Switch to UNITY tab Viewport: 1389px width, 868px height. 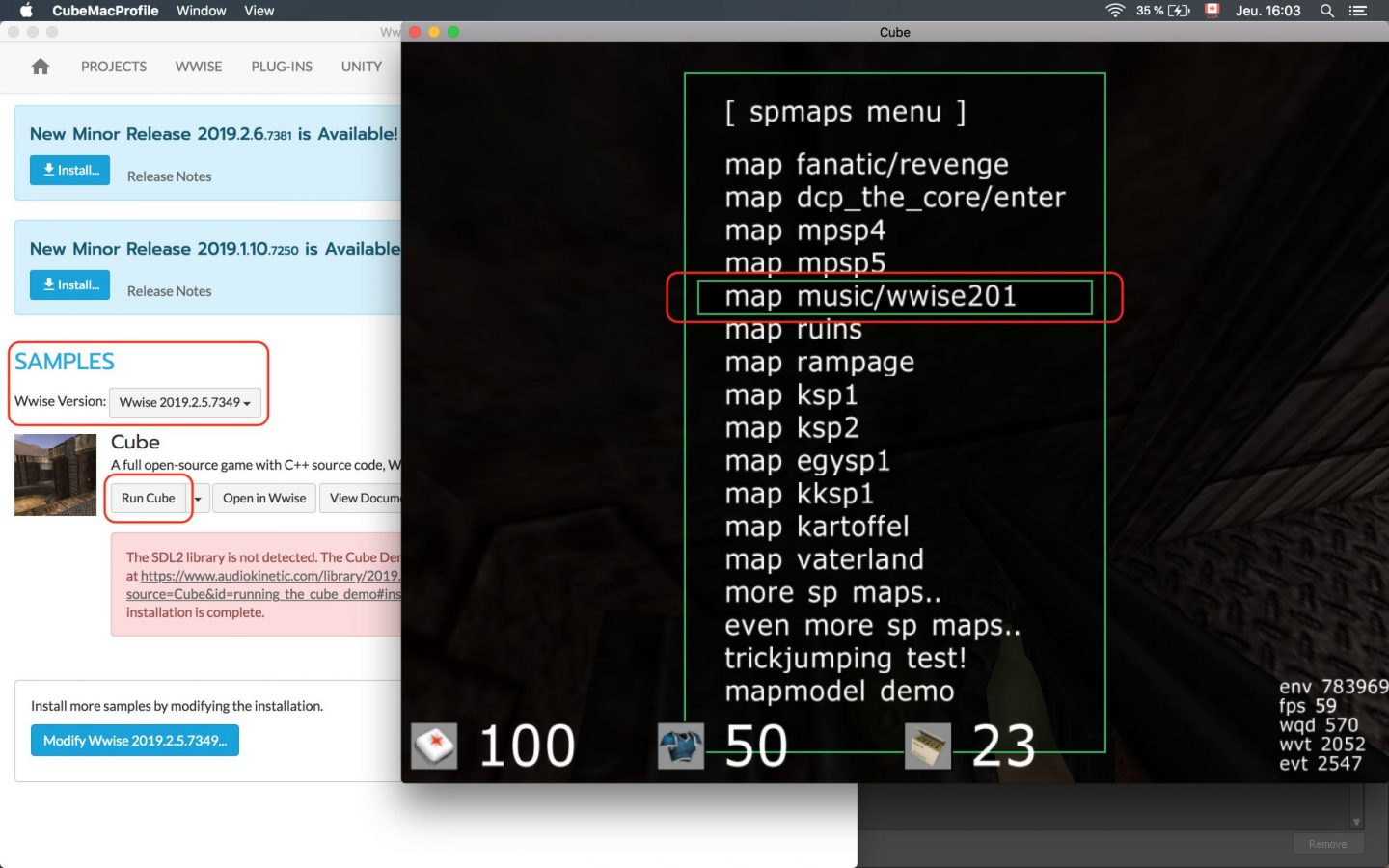(x=362, y=67)
